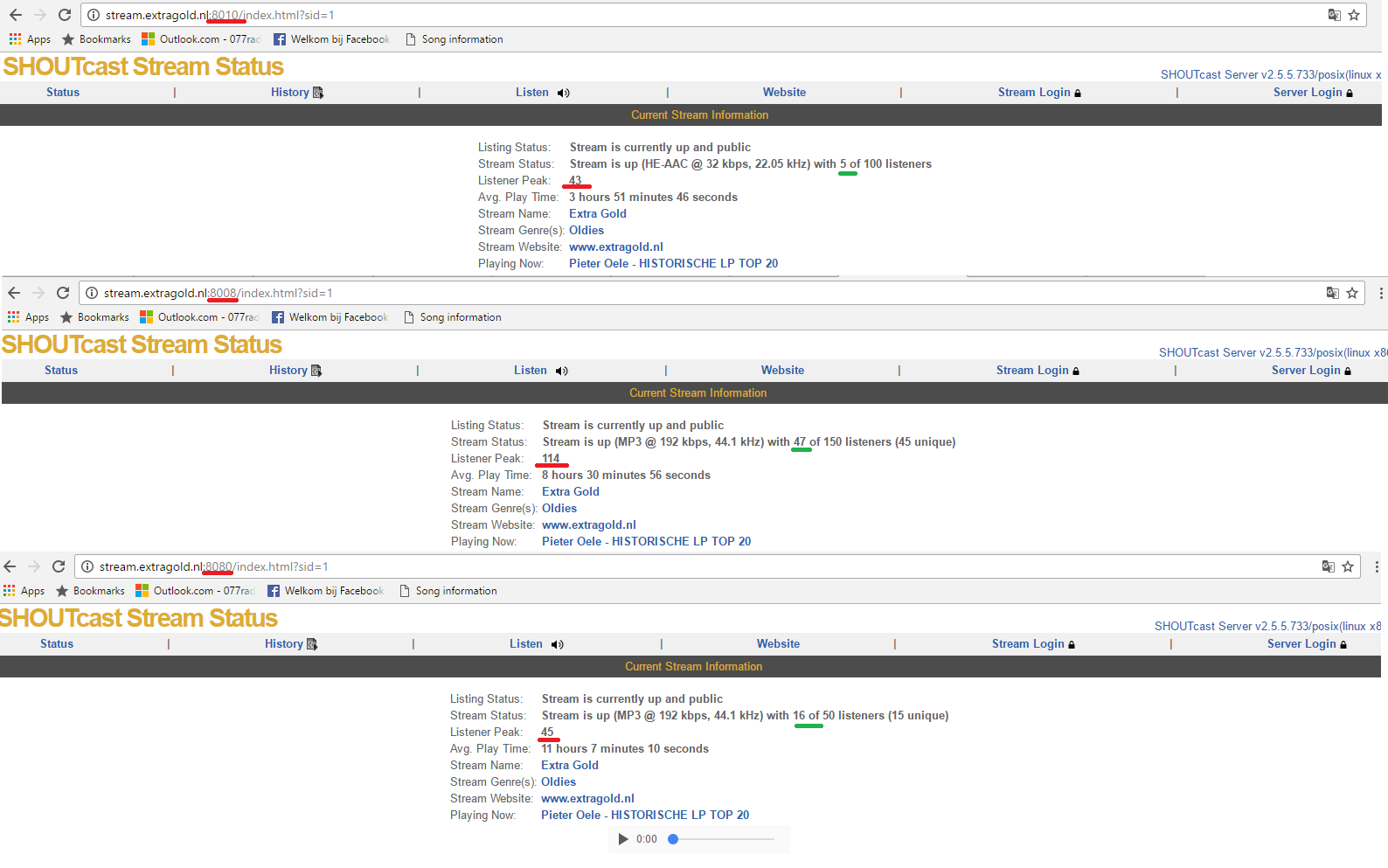Open the Welkom bij Facebook bookmark in the middle browser
Image resolution: width=1388 pixels, height=868 pixels.
330,317
